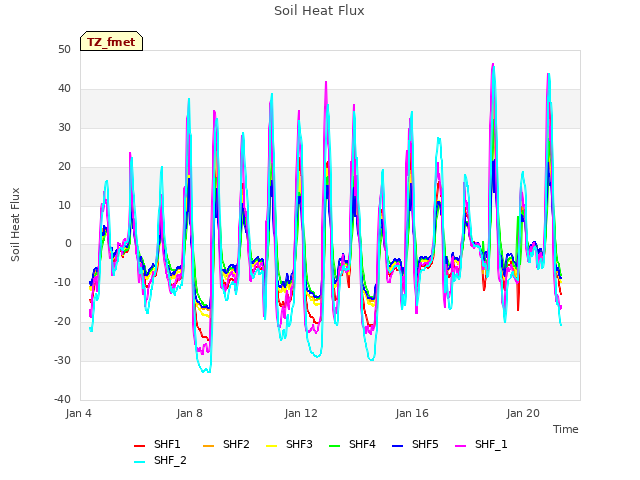Click the blue SHF5 legend color marker

398,446
